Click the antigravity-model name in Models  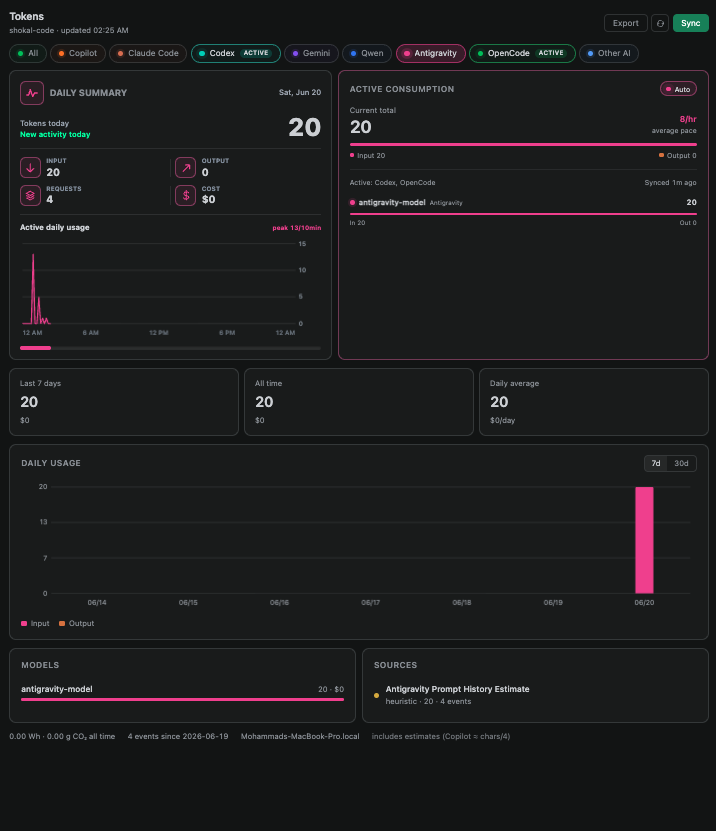(57, 689)
